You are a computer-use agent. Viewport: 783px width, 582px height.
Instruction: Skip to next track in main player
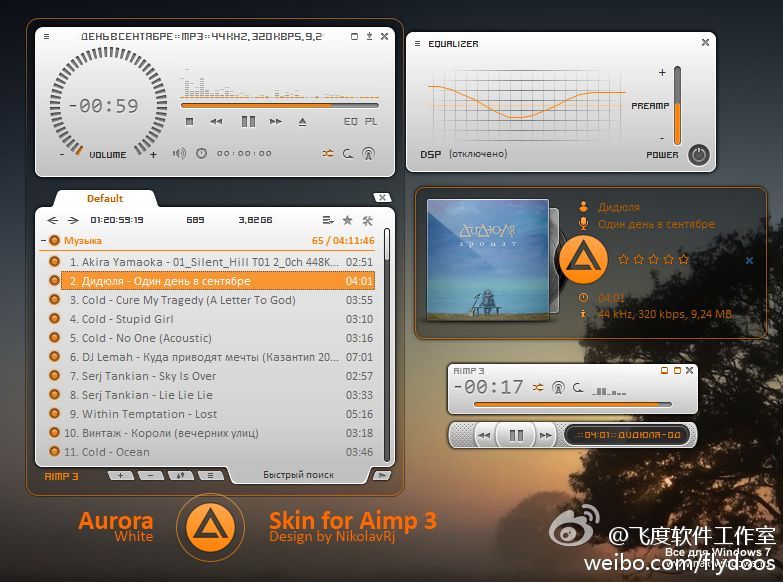pyautogui.click(x=276, y=121)
